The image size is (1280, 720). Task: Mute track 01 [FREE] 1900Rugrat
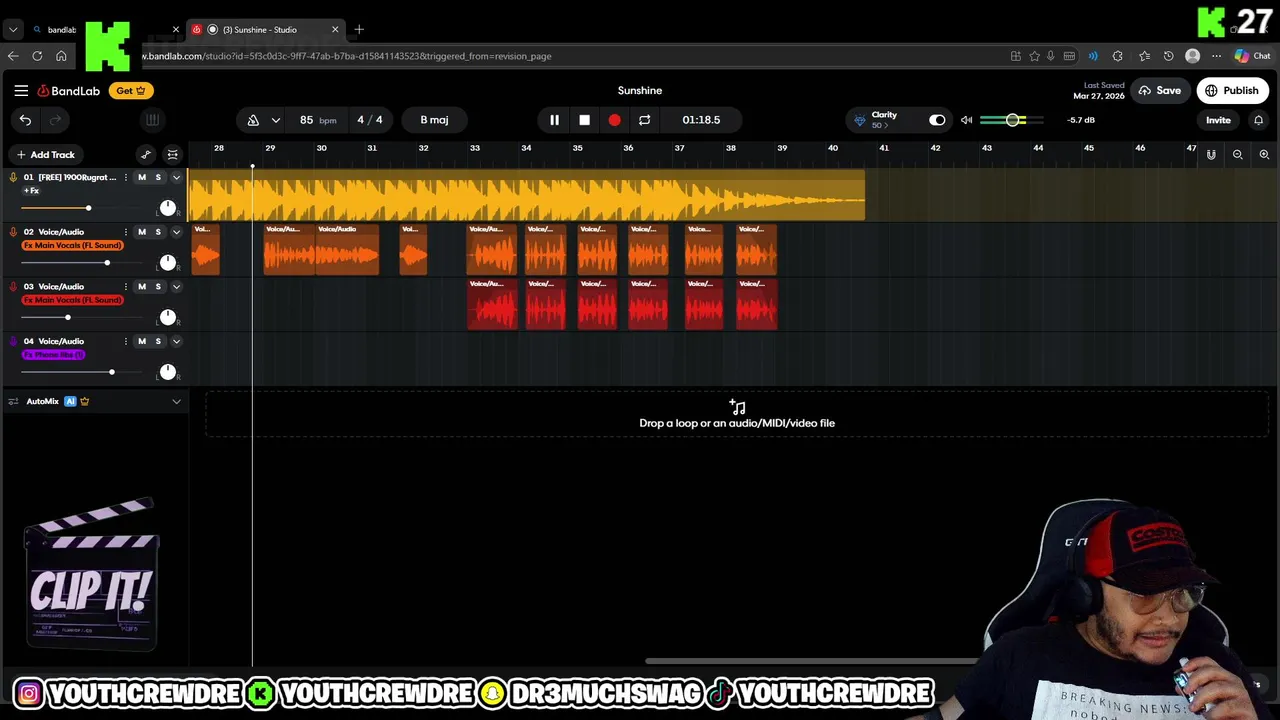click(141, 177)
